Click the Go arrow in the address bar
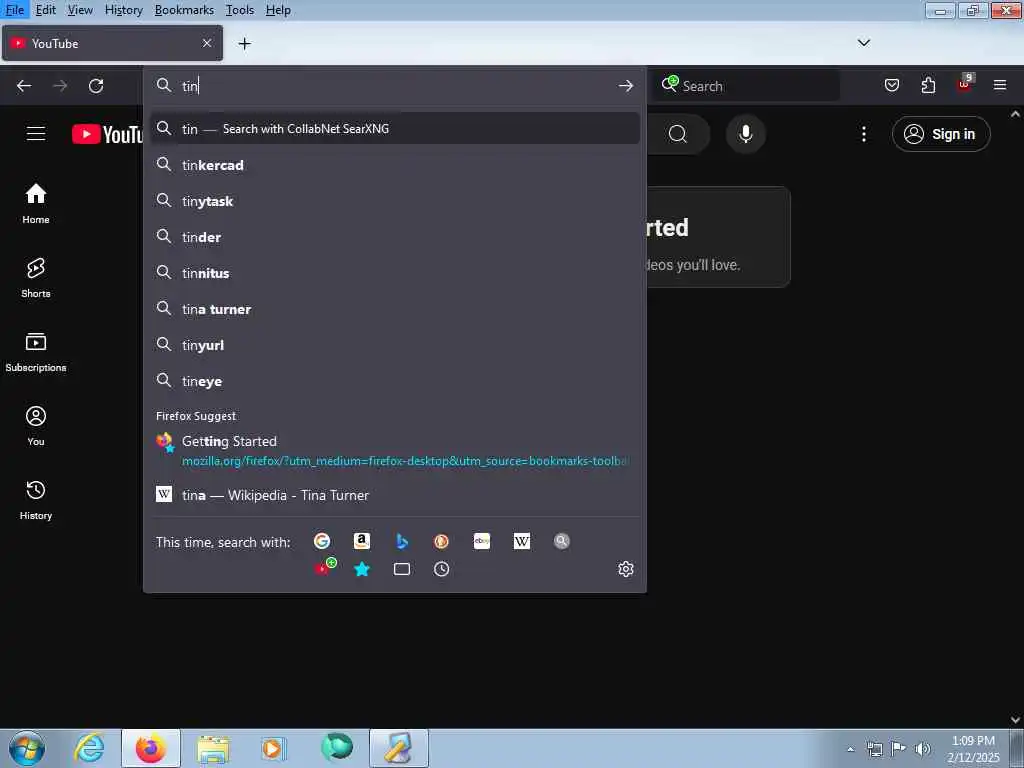The image size is (1024, 768). click(x=626, y=86)
